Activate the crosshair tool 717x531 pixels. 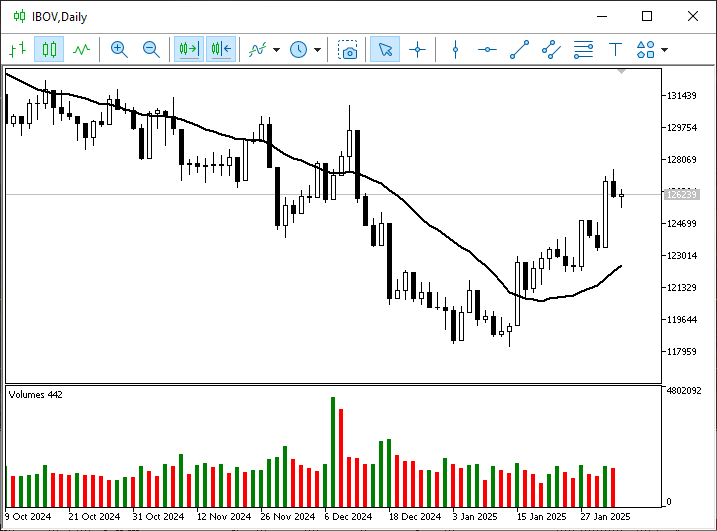[x=417, y=49]
